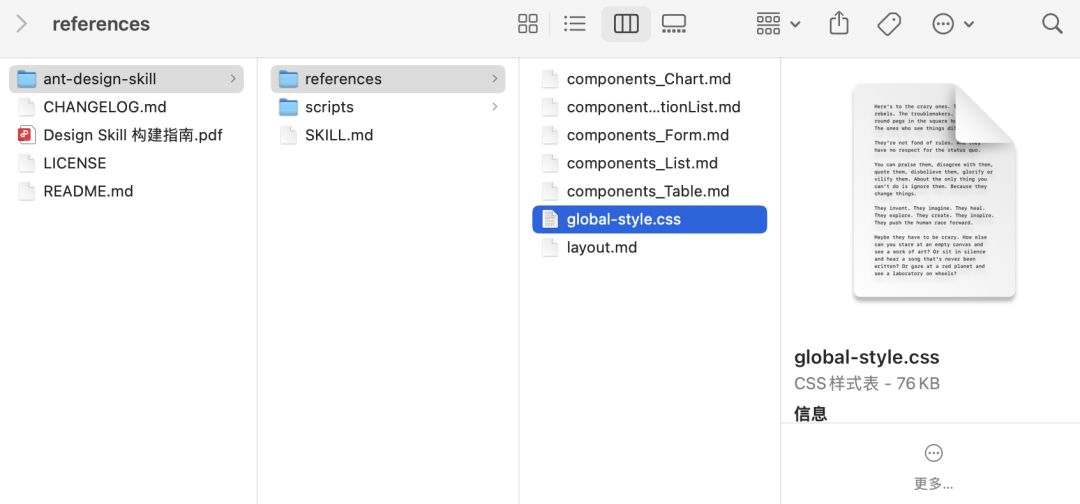Expand the scripts folder chevron
1080x504 pixels.
click(495, 107)
